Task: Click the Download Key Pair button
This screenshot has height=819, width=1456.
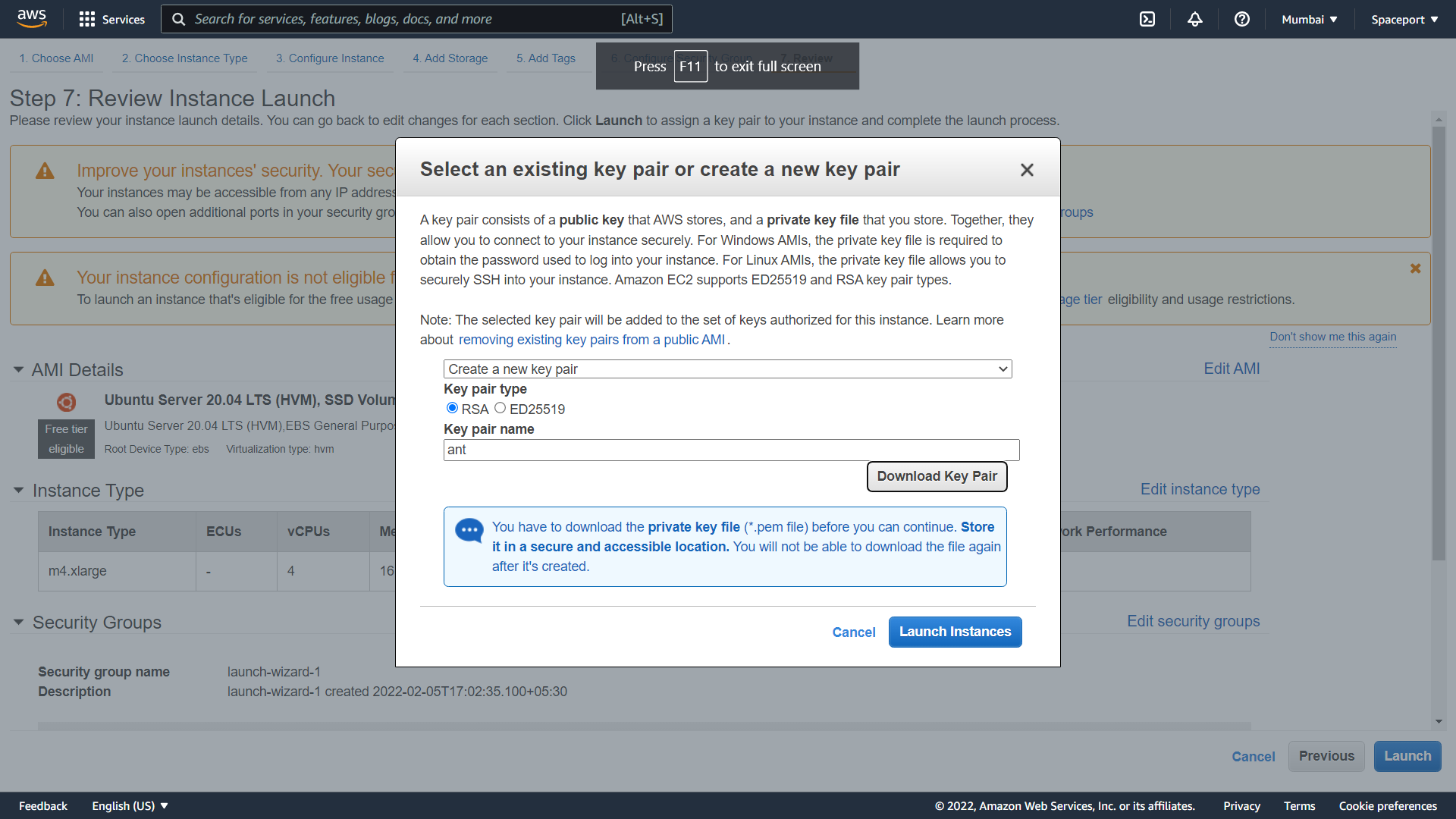Action: [937, 476]
